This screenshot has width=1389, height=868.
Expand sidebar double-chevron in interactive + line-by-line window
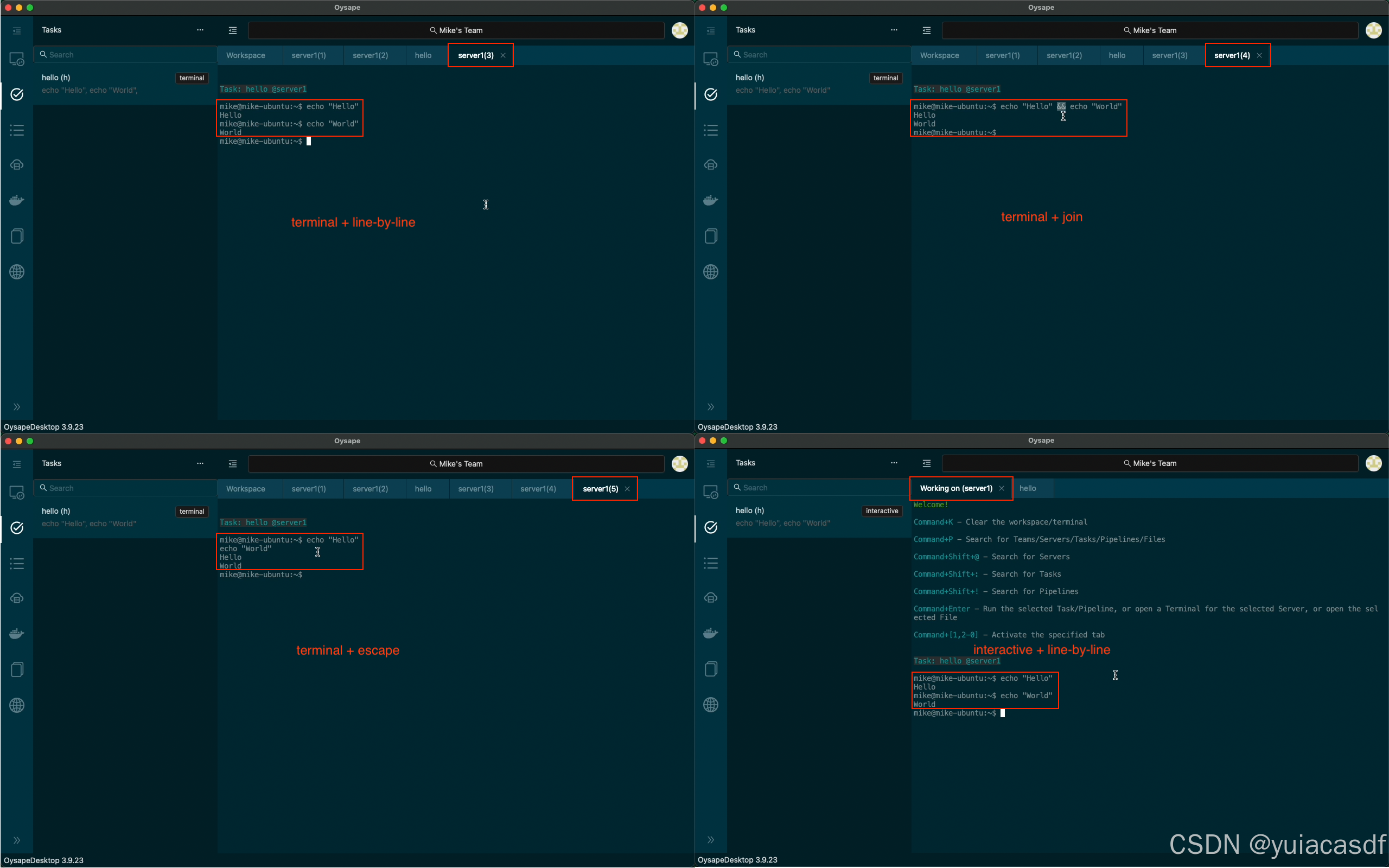coord(711,840)
